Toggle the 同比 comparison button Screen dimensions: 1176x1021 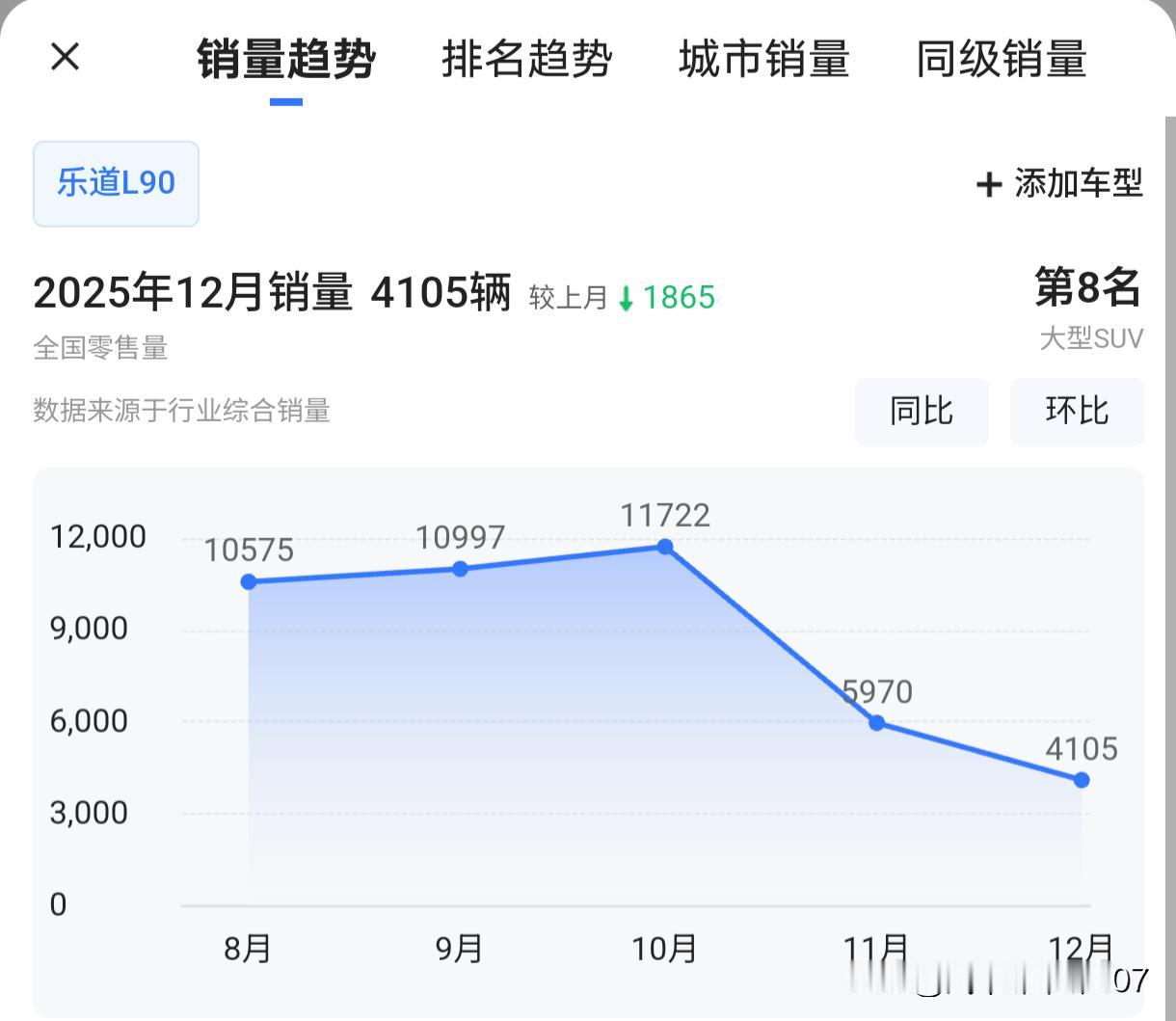(922, 411)
